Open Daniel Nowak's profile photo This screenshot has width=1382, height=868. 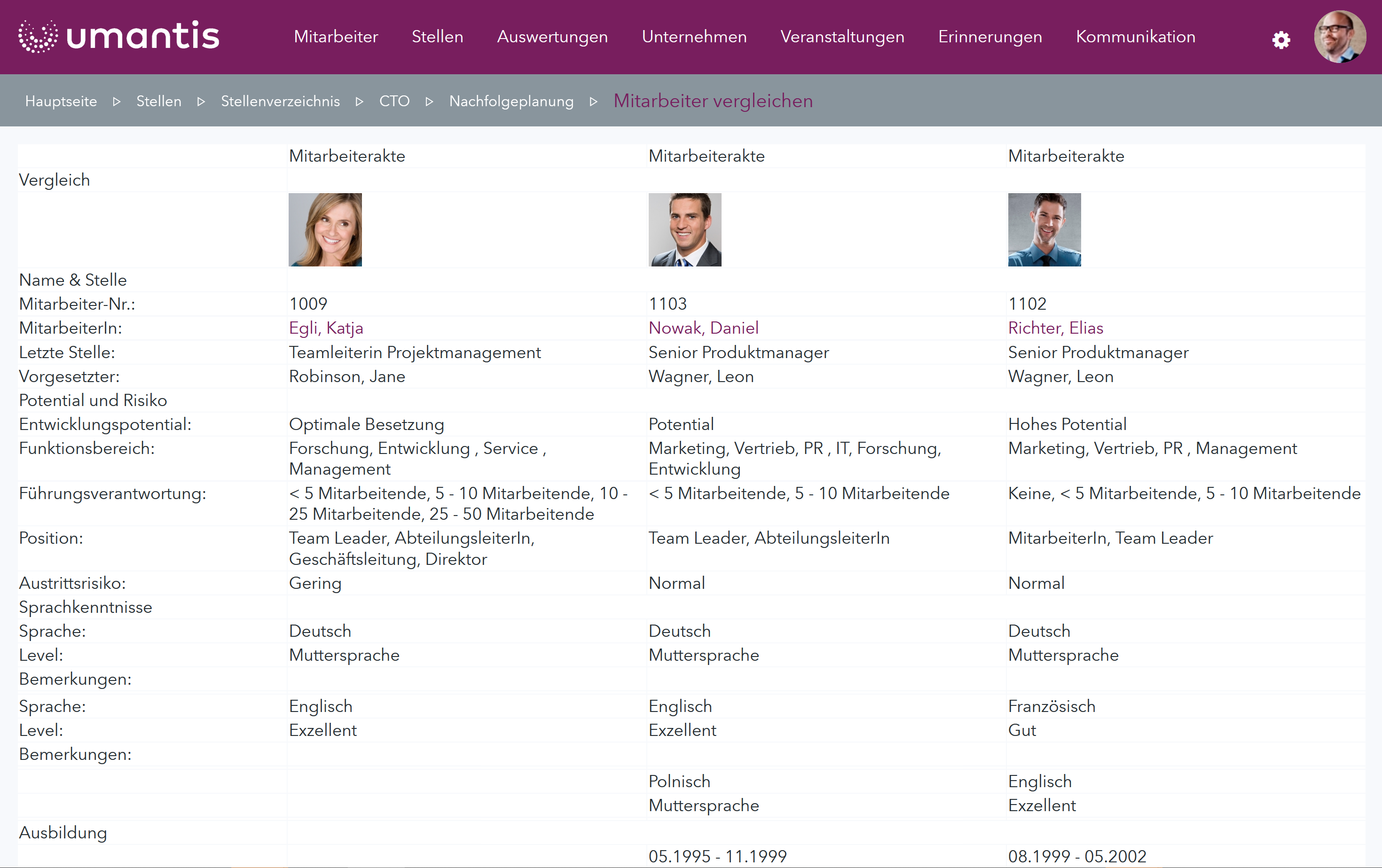685,229
